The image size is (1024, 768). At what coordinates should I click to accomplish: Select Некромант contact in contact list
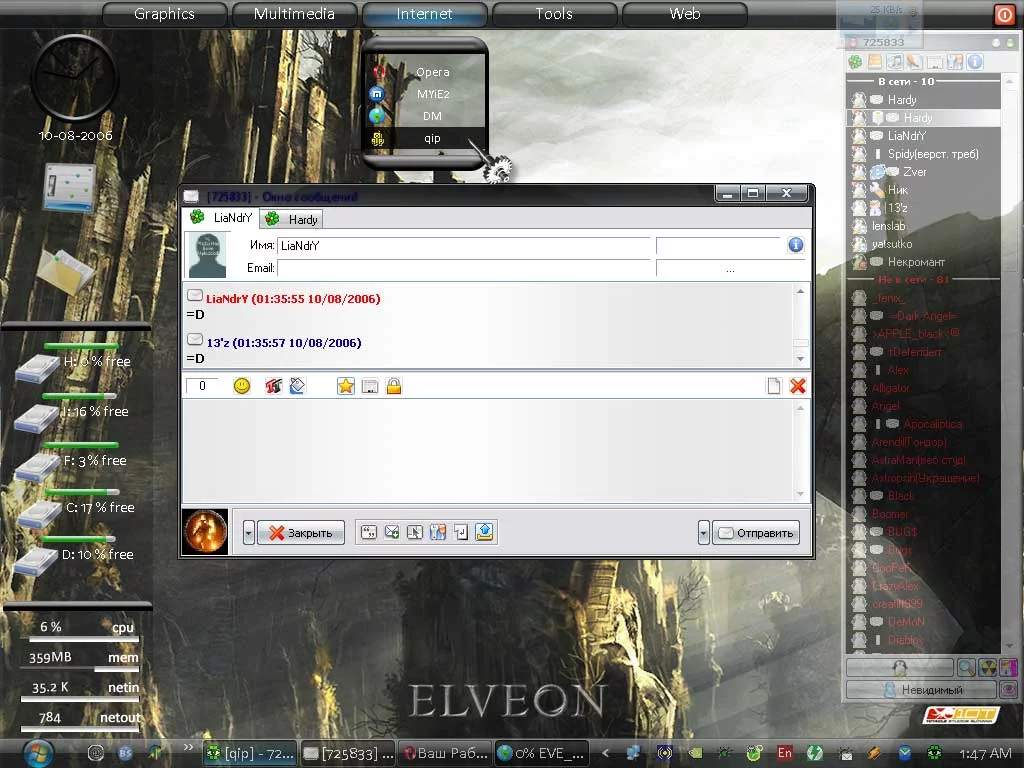[923, 262]
